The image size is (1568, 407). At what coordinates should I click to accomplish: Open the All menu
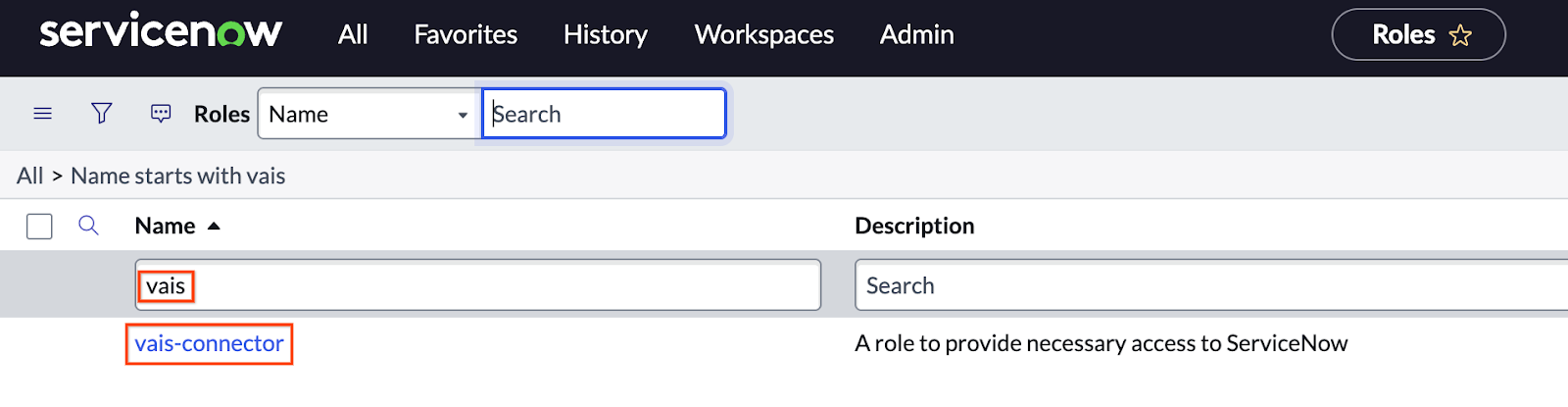(353, 34)
